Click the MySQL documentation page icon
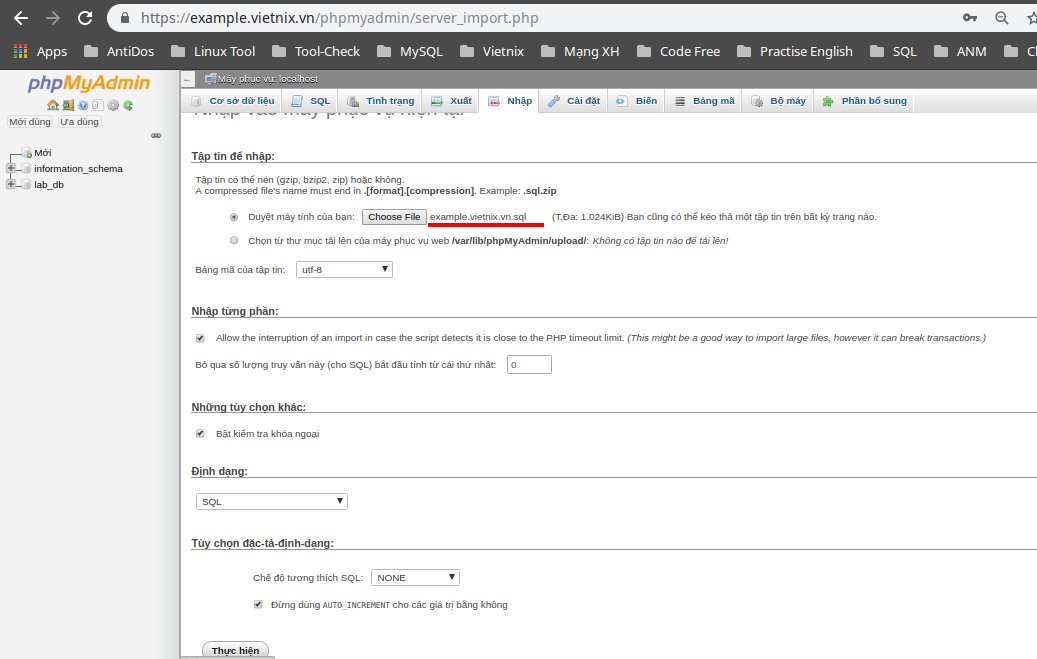Image resolution: width=1037 pixels, height=659 pixels. 98,105
